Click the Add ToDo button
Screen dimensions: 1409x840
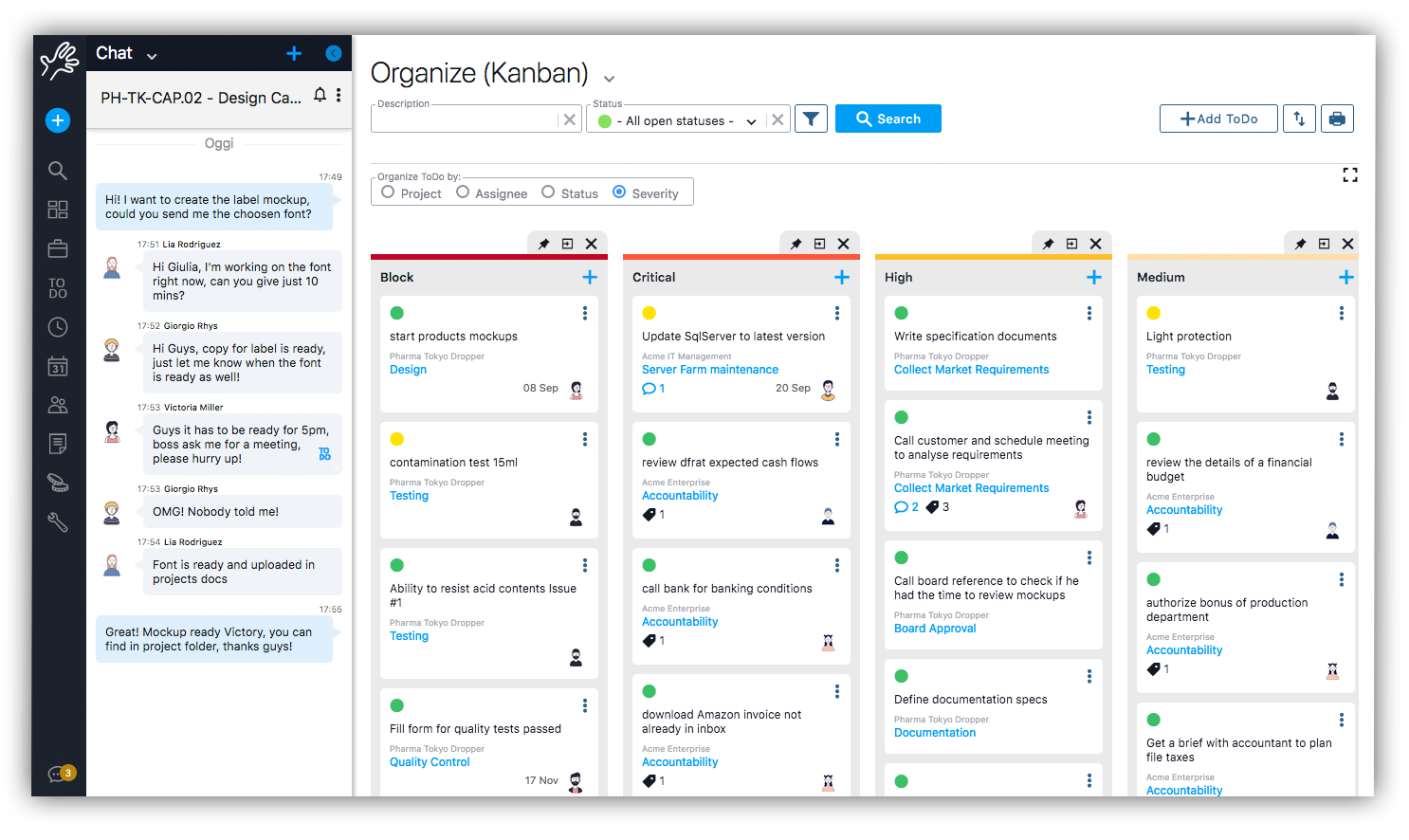pyautogui.click(x=1218, y=119)
